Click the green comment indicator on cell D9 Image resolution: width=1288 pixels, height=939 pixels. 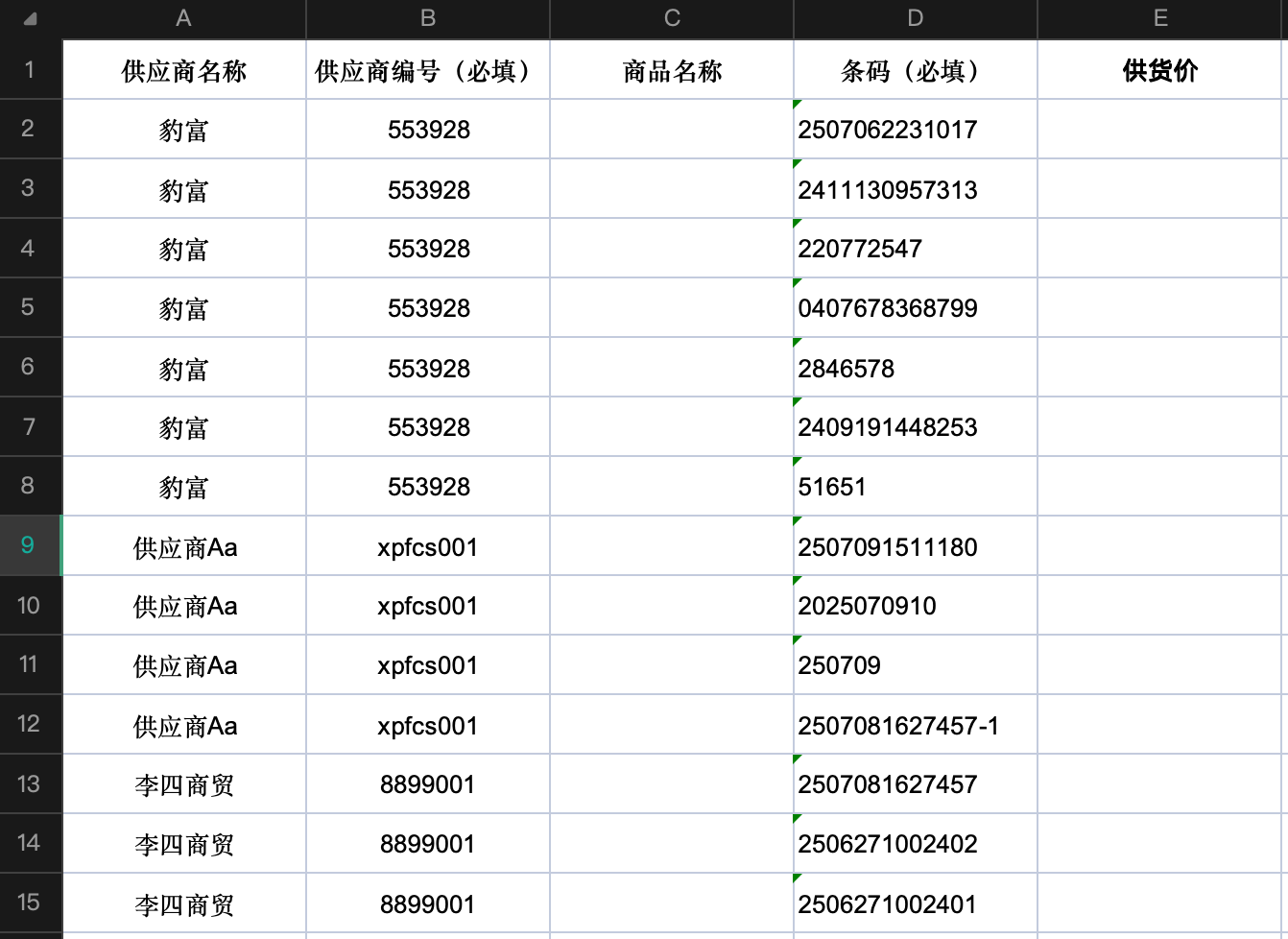pyautogui.click(x=797, y=522)
